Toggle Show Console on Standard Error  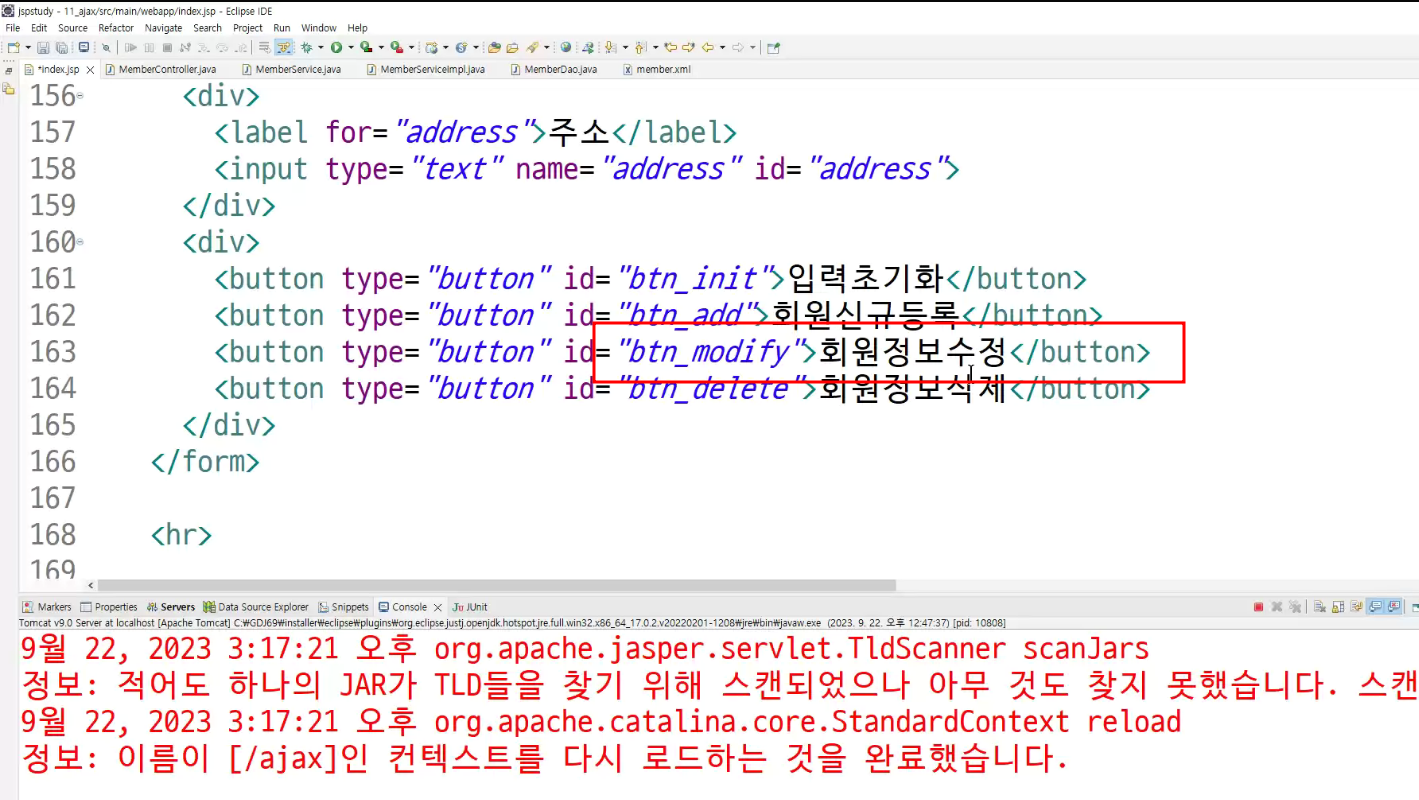click(x=1394, y=607)
